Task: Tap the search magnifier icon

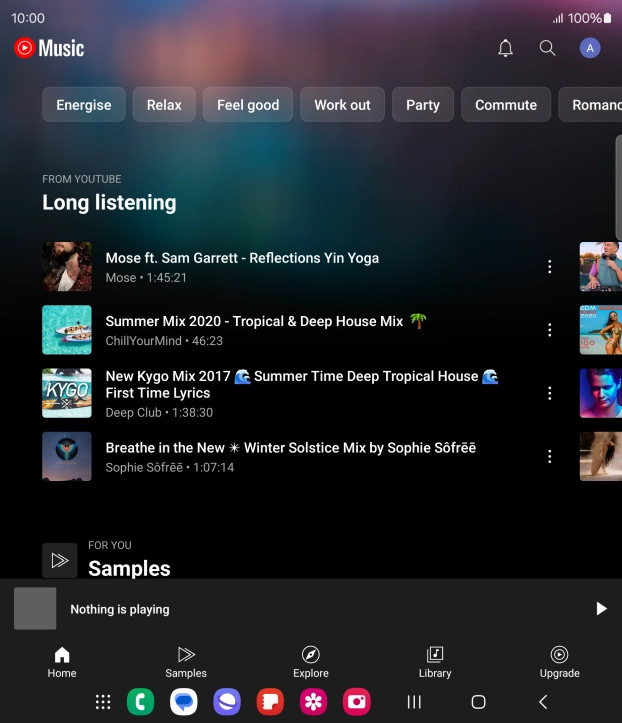Action: coord(547,48)
